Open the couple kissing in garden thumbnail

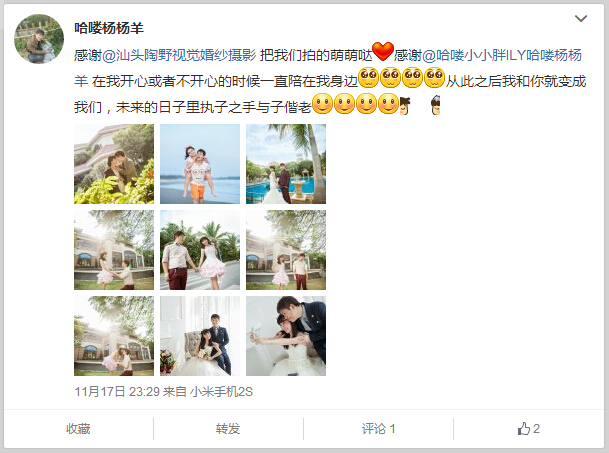(x=114, y=164)
